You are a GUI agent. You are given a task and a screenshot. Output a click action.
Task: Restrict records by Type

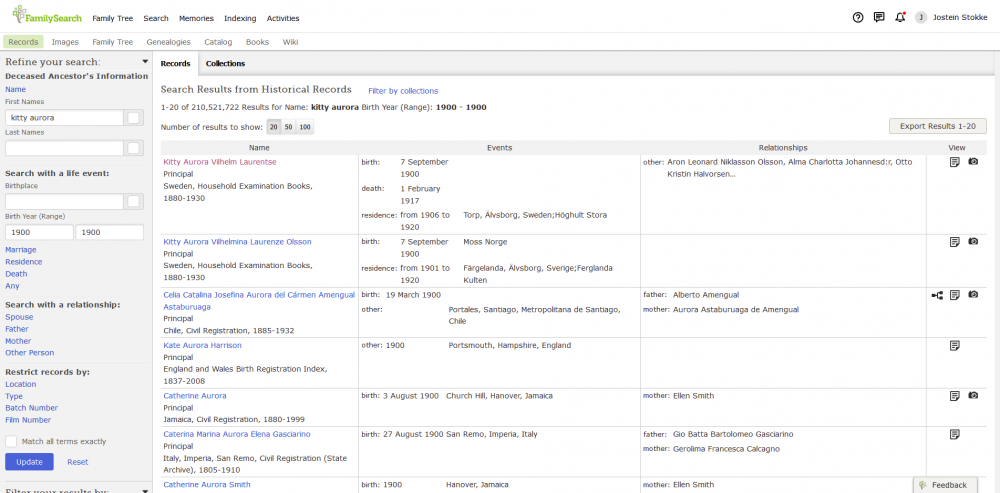(x=14, y=396)
